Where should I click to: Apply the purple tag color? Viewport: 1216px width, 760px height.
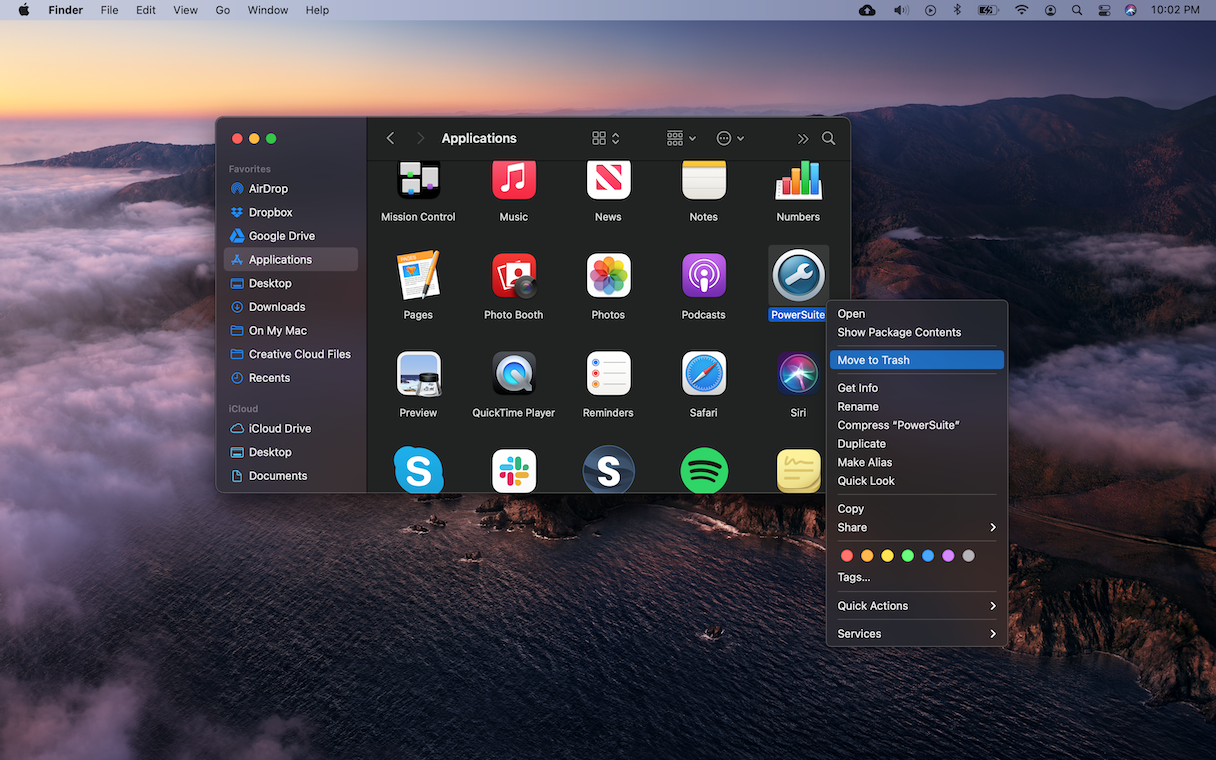(x=948, y=556)
